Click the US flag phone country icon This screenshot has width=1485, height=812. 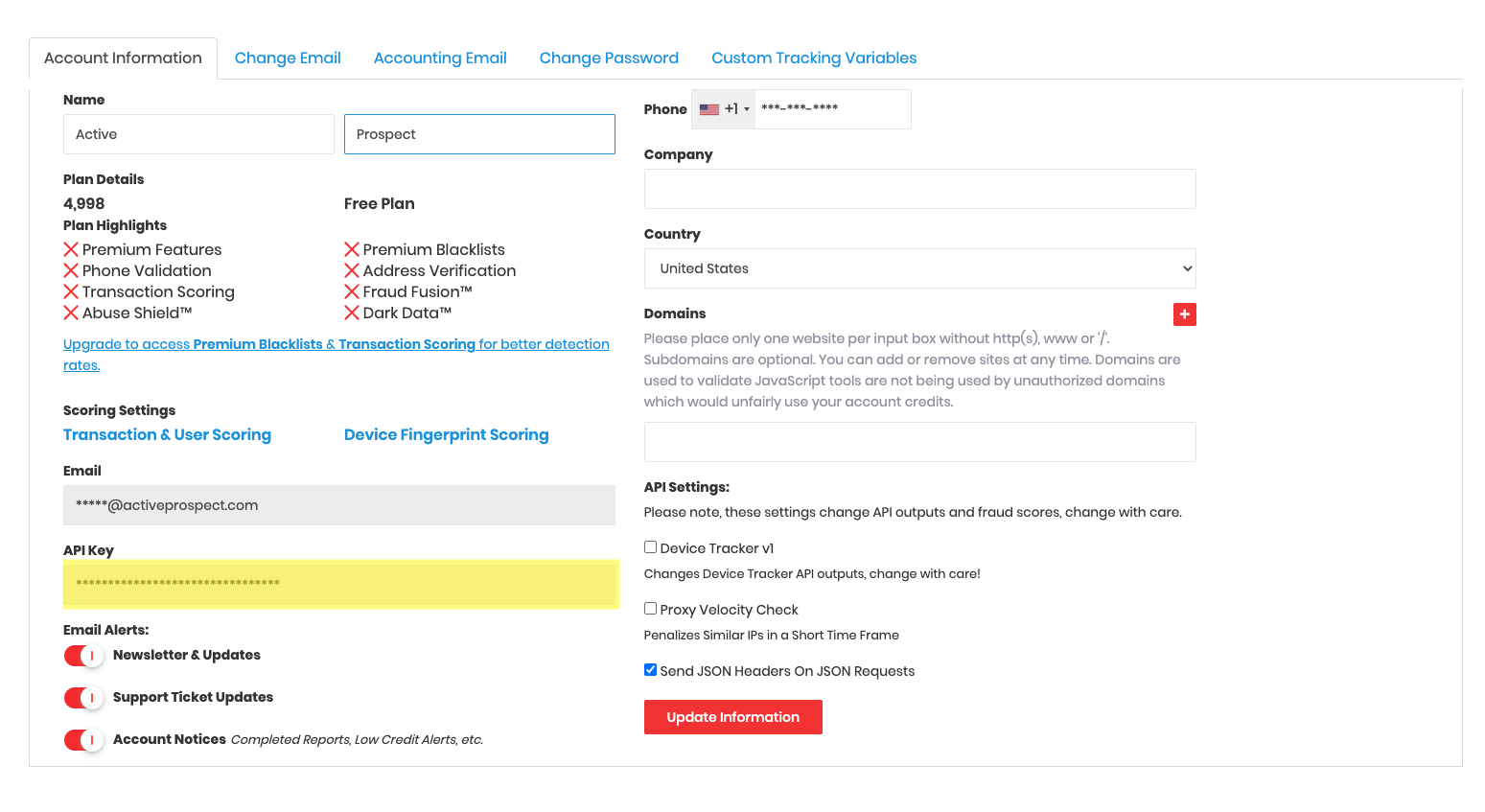709,109
